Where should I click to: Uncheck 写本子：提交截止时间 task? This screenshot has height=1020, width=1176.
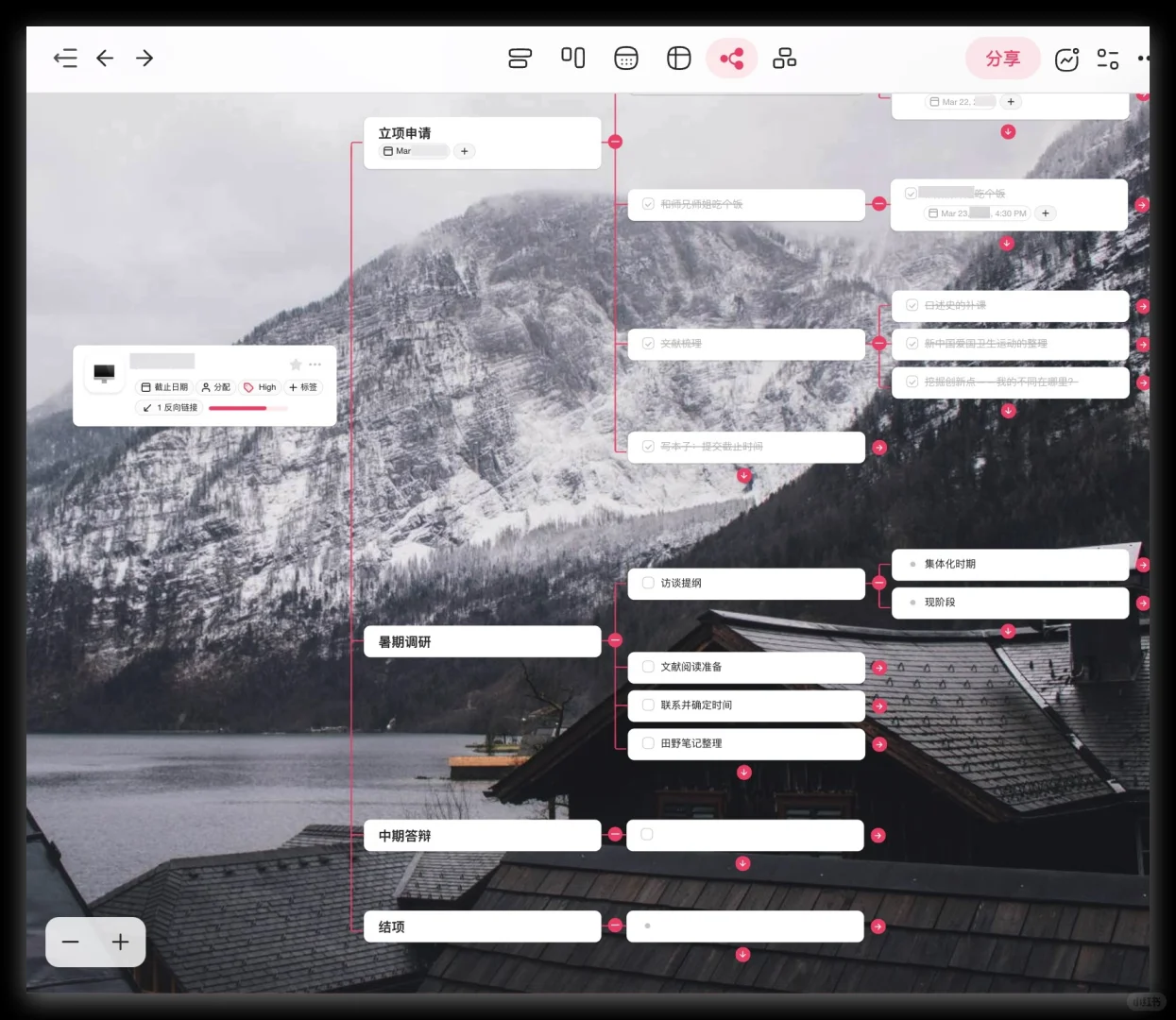click(648, 446)
